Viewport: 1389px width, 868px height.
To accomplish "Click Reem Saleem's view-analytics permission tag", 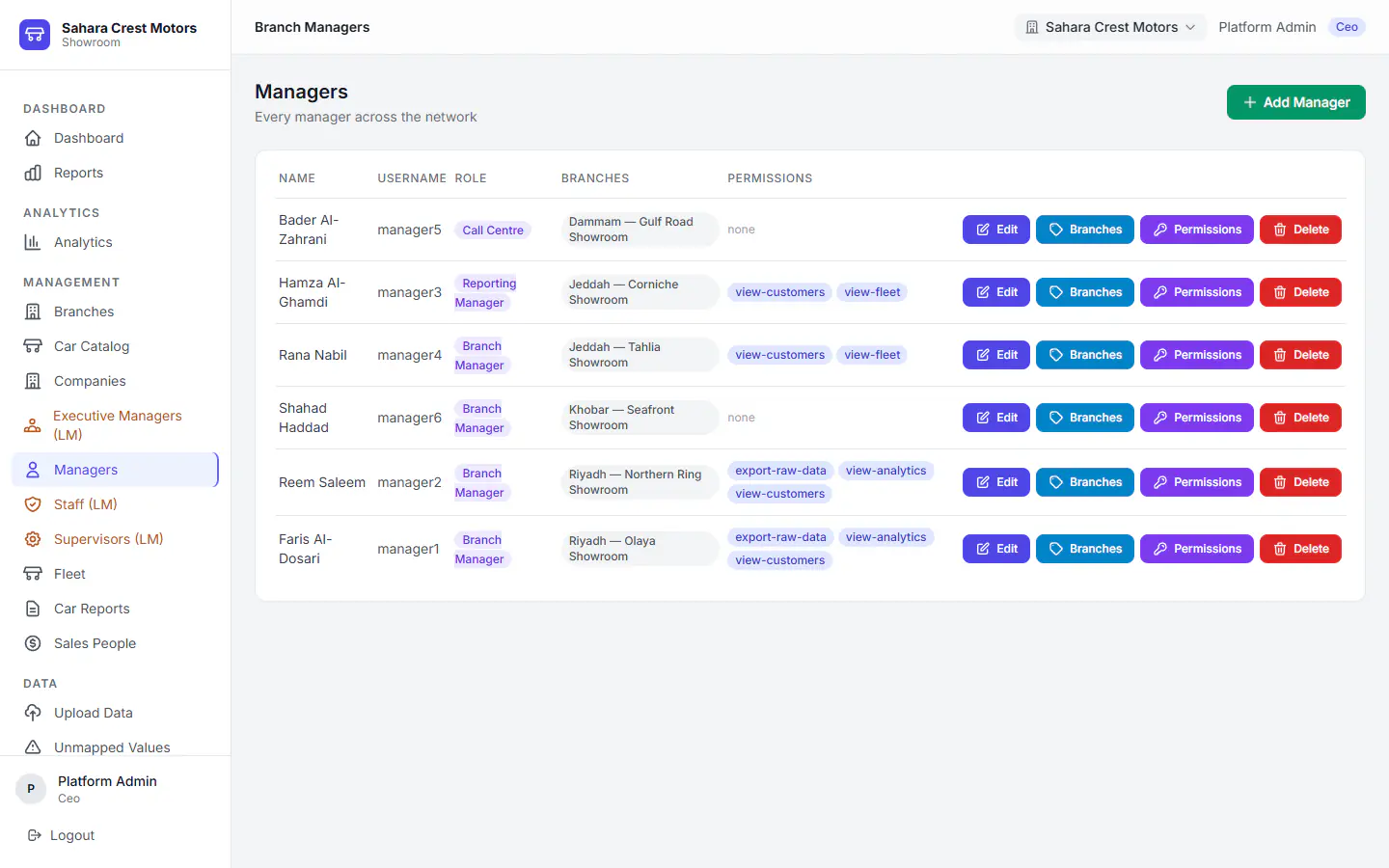I will (885, 471).
